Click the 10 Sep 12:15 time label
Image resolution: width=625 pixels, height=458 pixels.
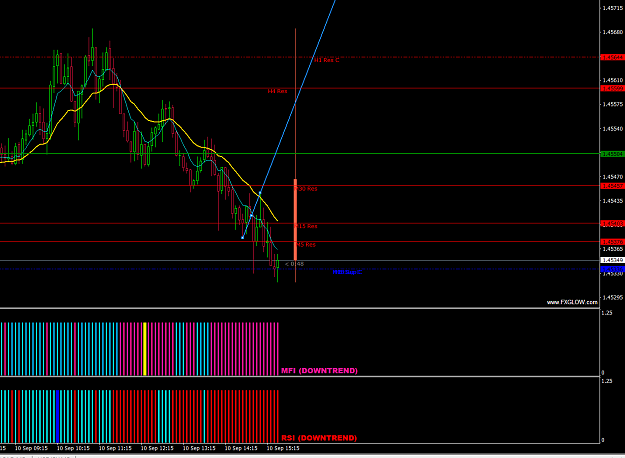coord(157,448)
